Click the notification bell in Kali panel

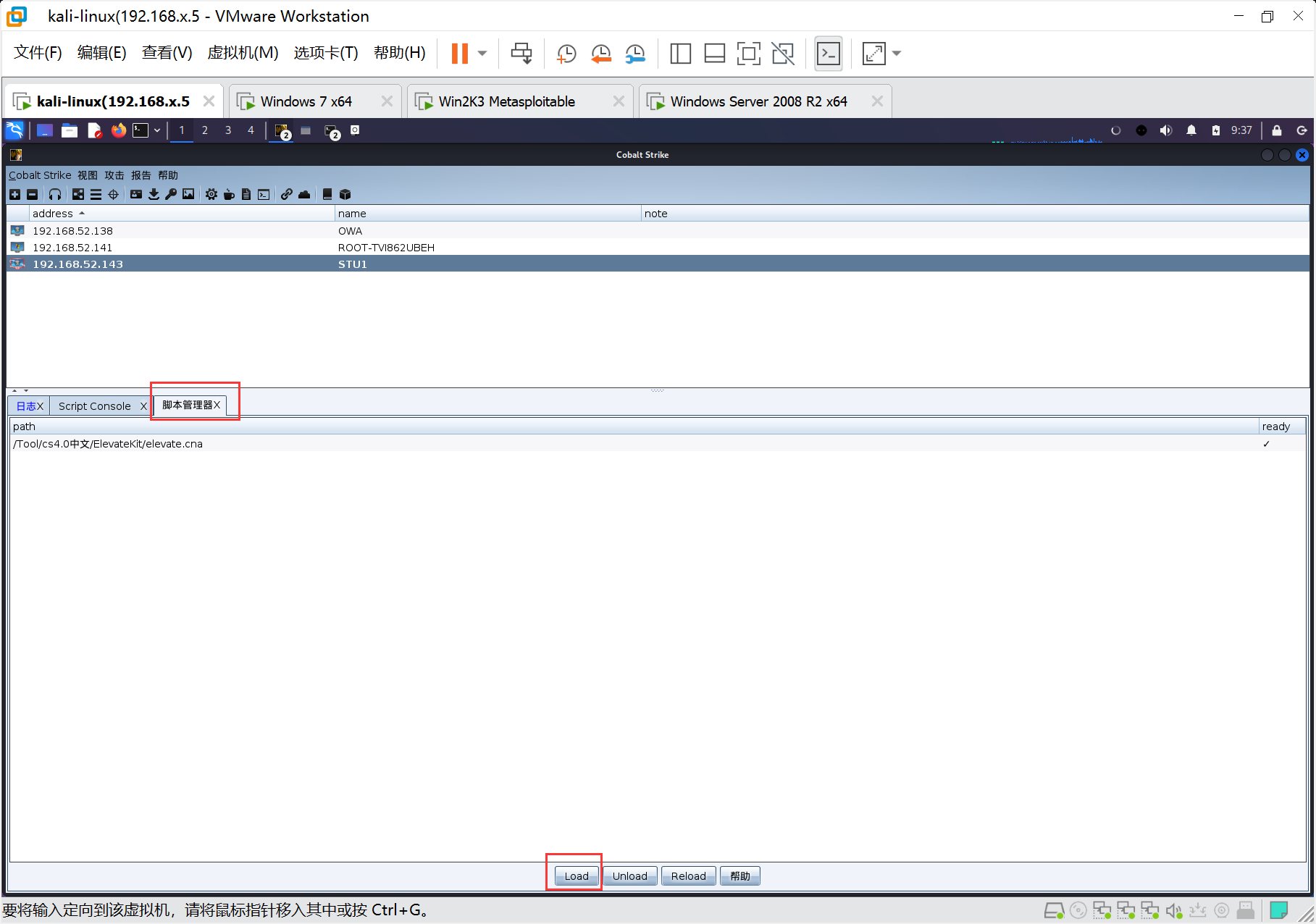click(1191, 130)
